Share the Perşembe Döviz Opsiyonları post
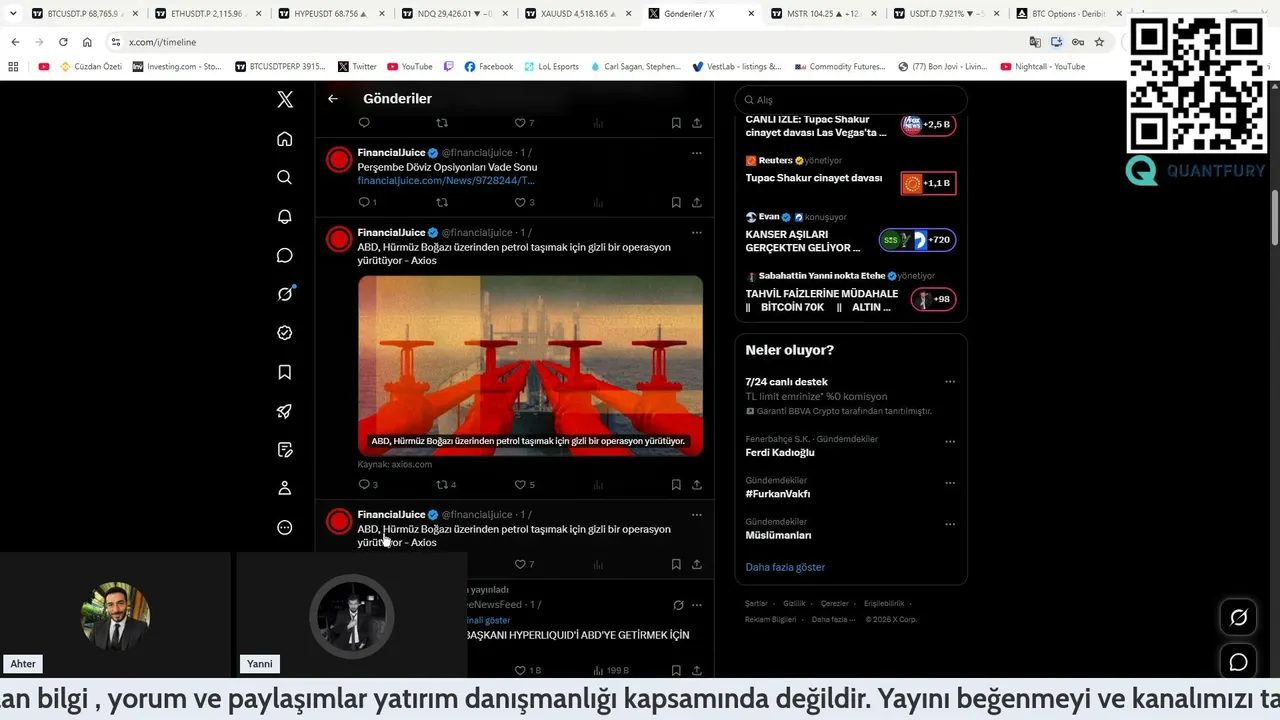This screenshot has height=720, width=1280. [x=697, y=202]
